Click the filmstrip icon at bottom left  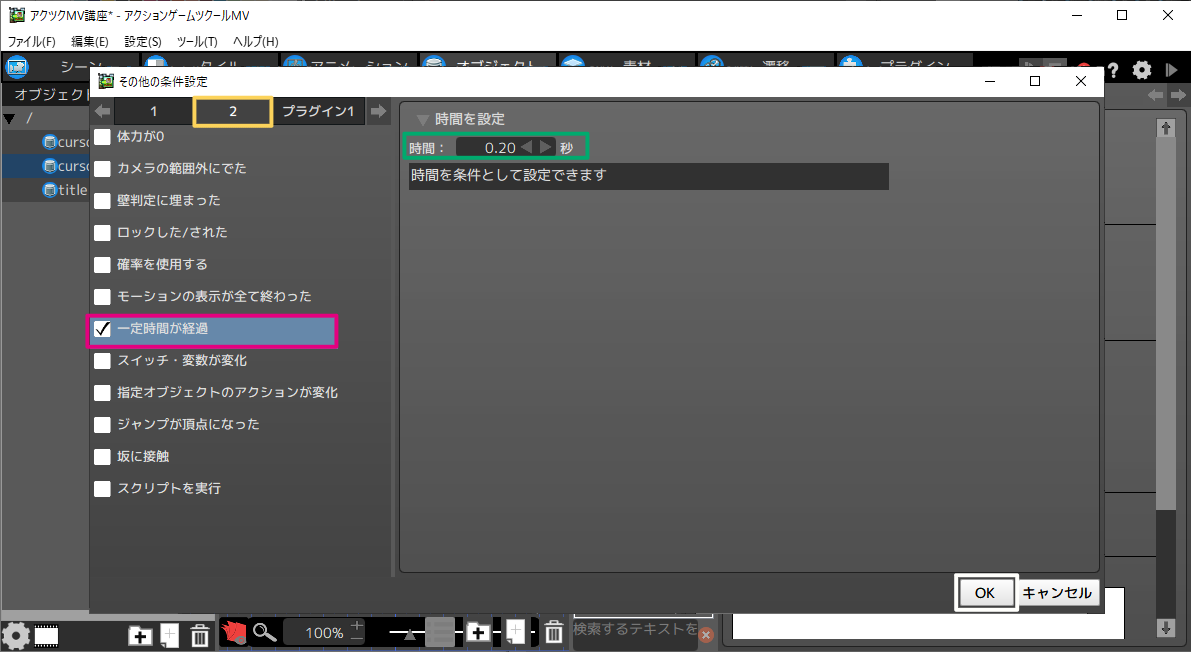[47, 635]
